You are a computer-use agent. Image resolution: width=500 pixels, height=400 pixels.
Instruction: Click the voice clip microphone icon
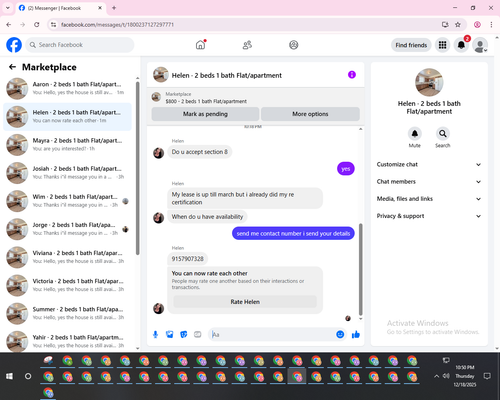click(155, 334)
